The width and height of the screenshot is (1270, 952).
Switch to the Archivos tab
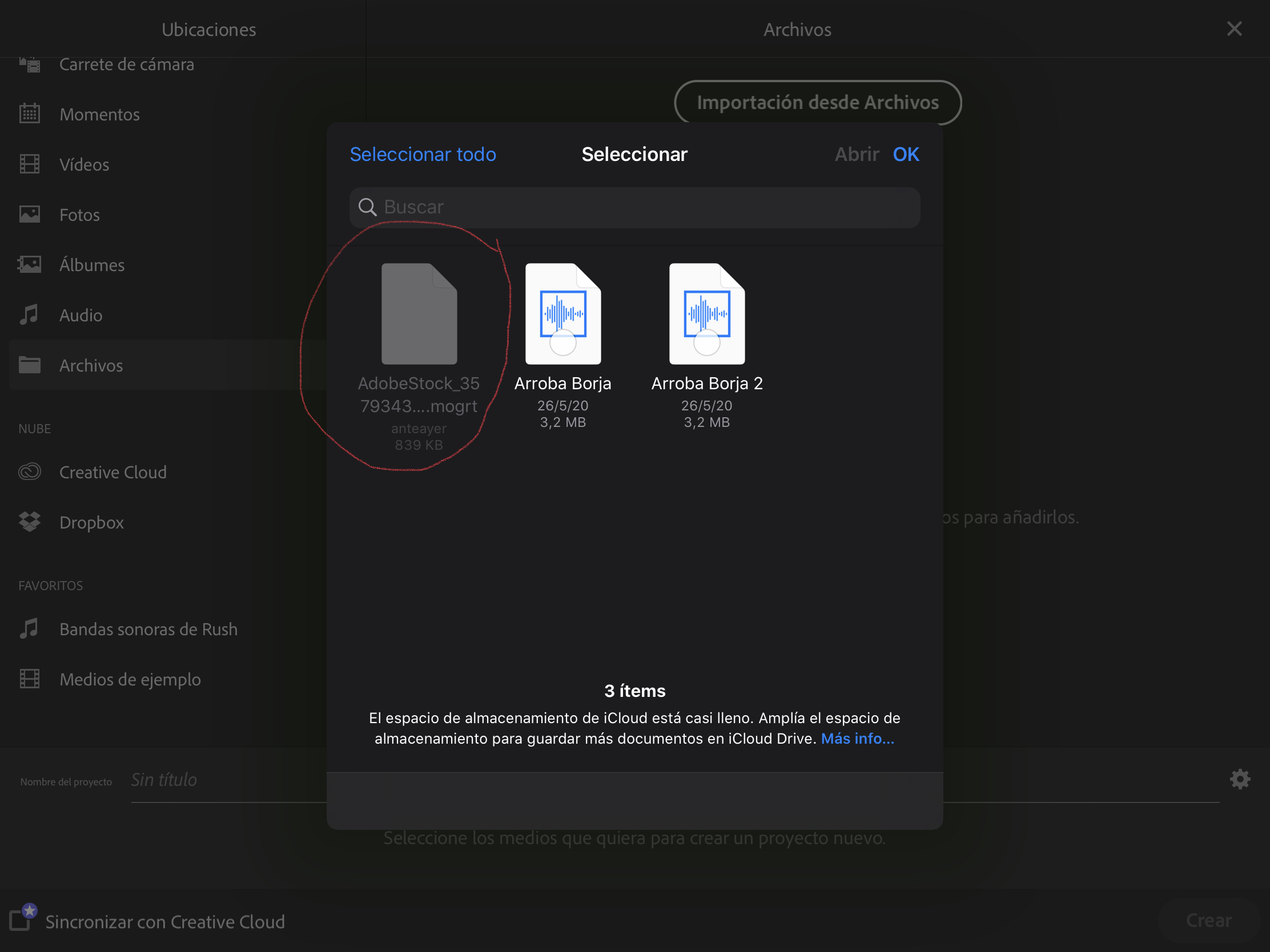coord(797,29)
